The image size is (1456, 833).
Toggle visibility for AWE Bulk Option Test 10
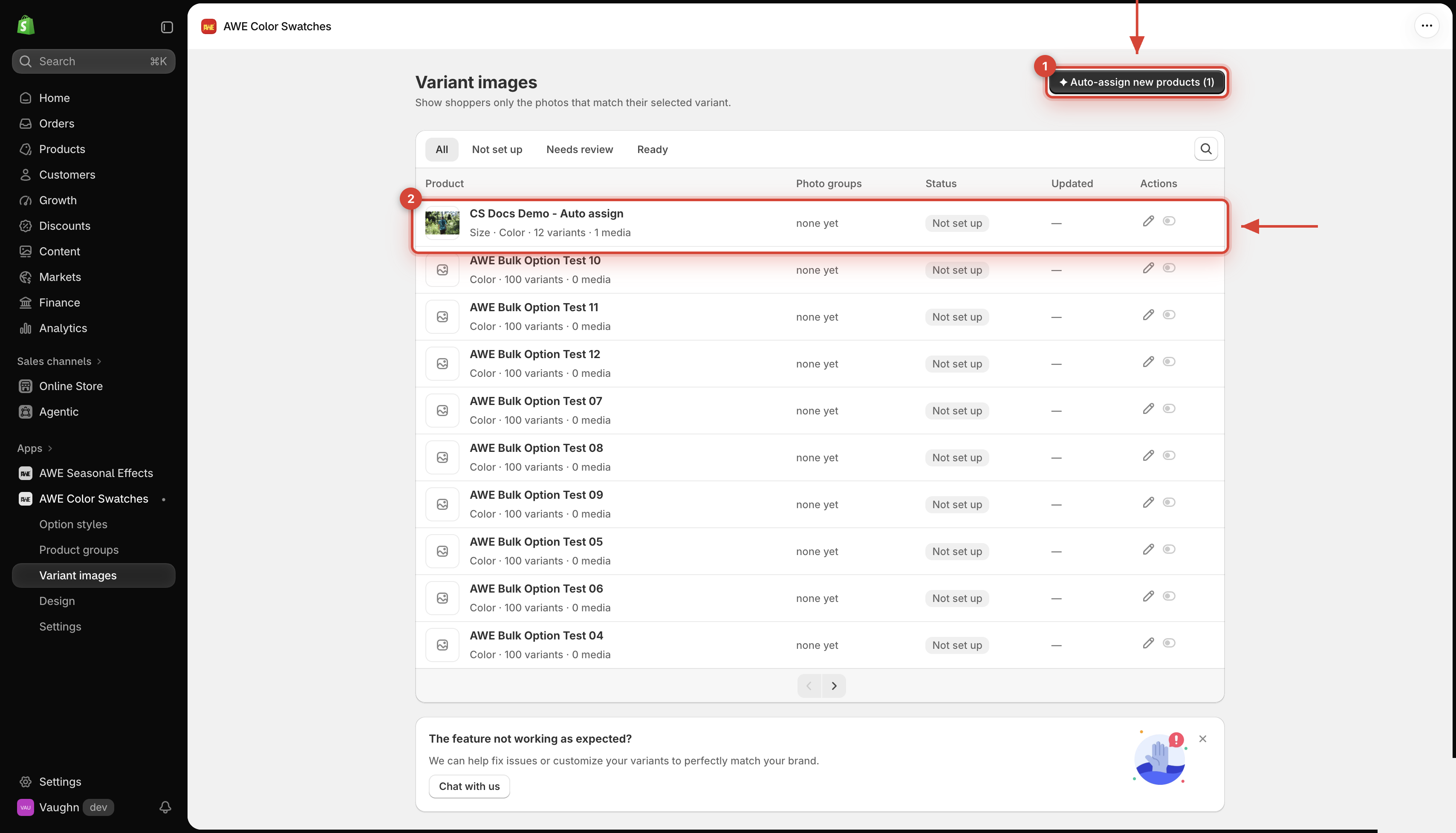coord(1169,268)
